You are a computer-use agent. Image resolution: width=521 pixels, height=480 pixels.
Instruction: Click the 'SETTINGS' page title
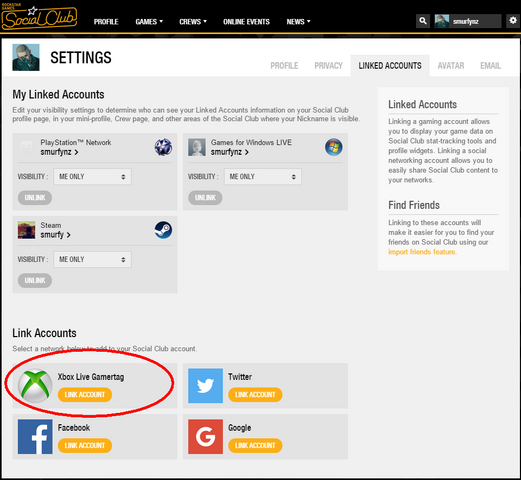pyautogui.click(x=81, y=57)
